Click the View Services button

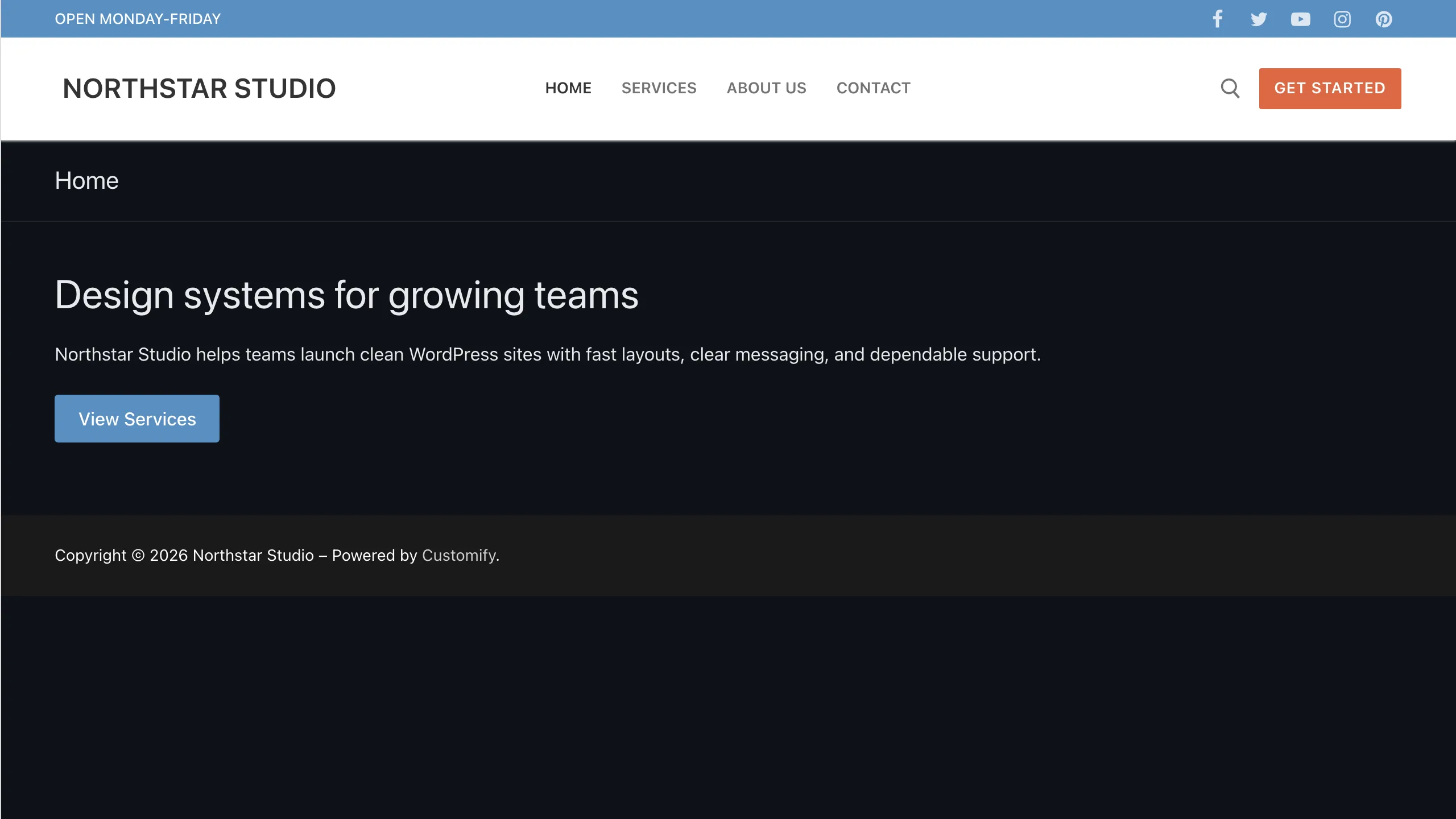pos(137,419)
